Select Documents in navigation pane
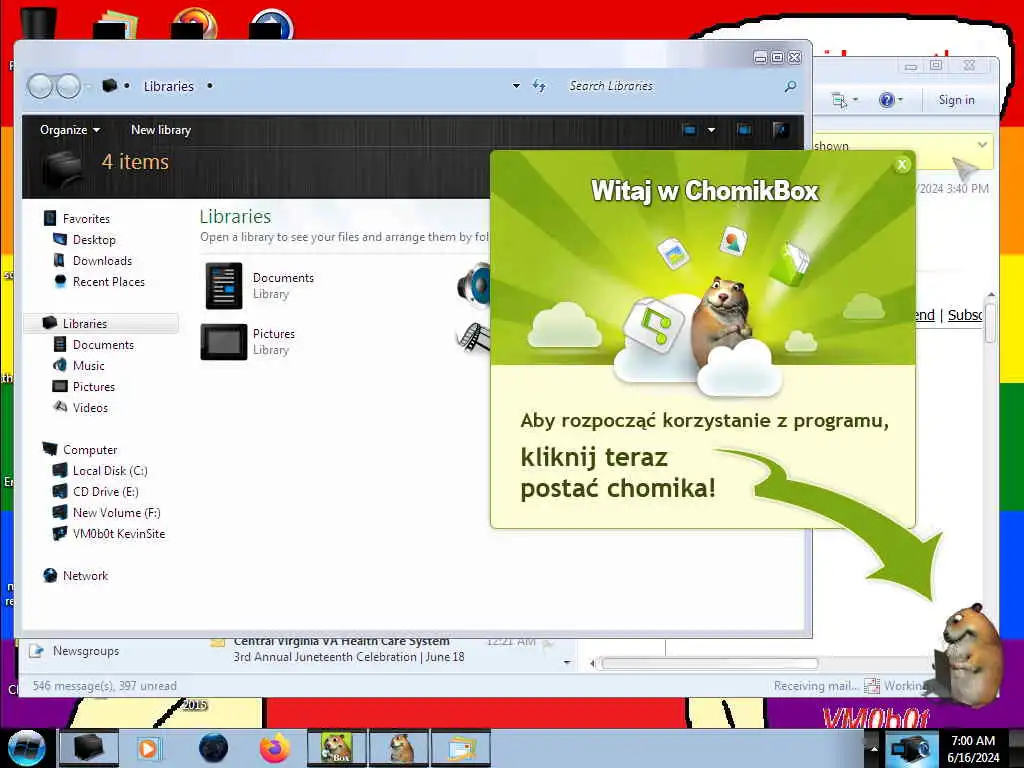 [x=103, y=345]
